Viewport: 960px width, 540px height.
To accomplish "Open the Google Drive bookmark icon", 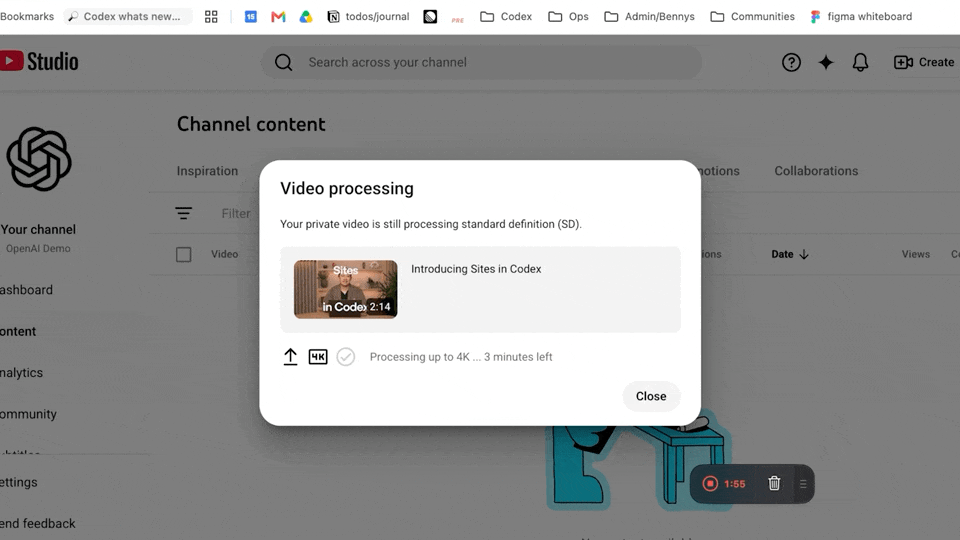I will pyautogui.click(x=306, y=17).
